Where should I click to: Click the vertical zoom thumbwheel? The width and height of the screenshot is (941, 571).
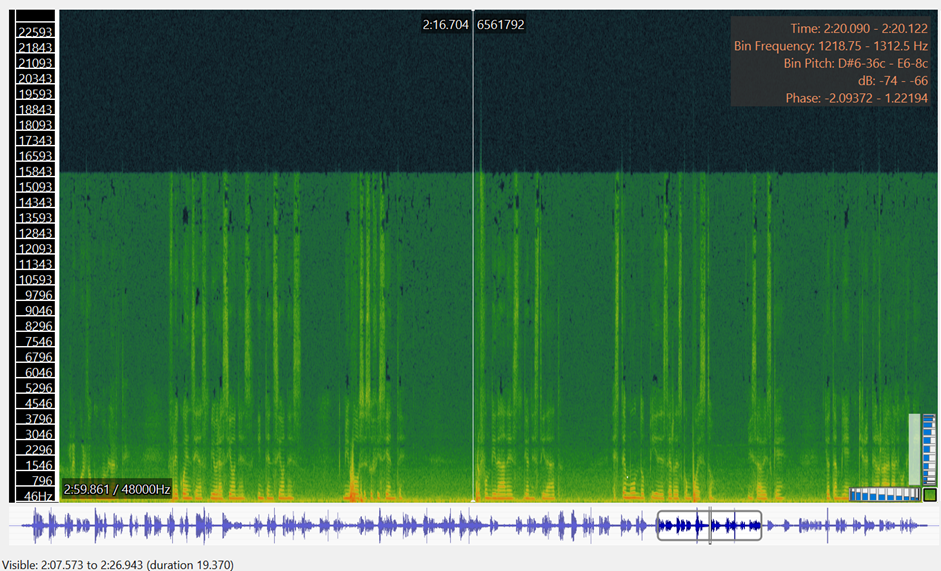point(929,449)
